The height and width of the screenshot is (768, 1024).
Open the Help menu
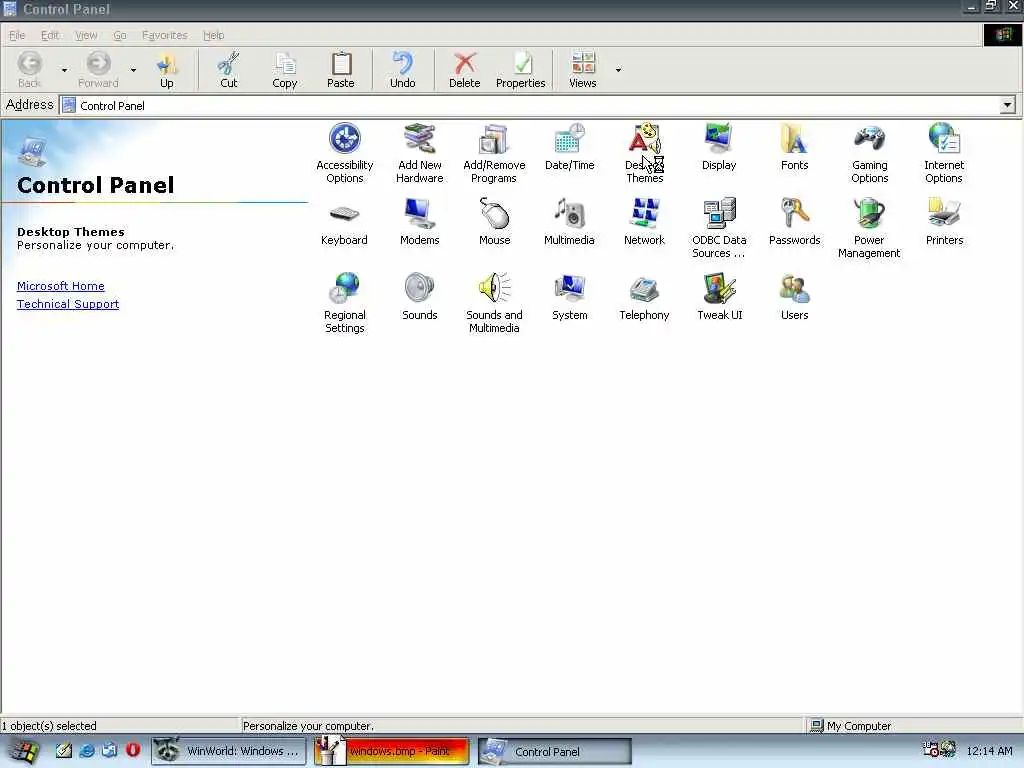pyautogui.click(x=214, y=35)
